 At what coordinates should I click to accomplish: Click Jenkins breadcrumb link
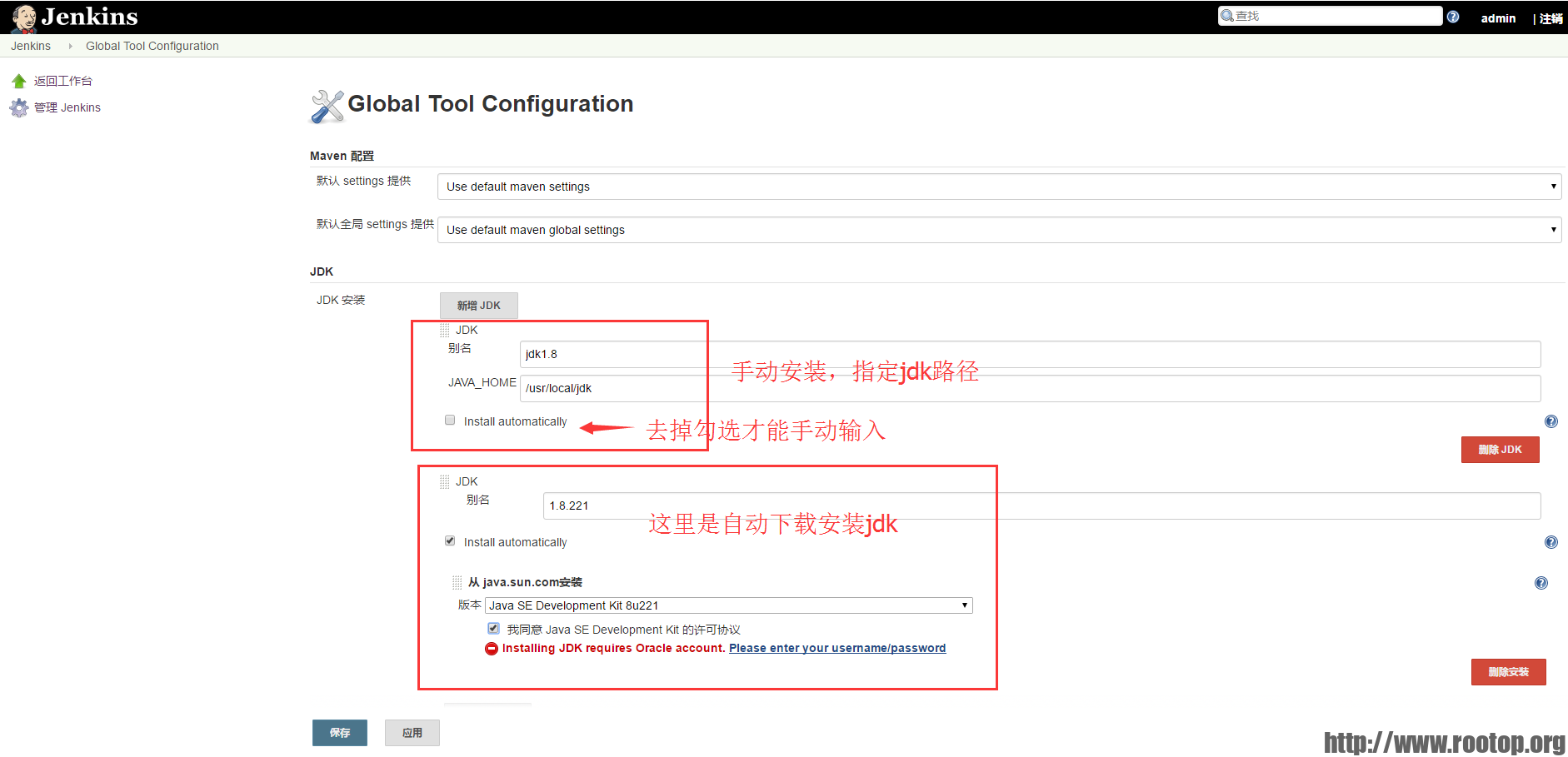(31, 46)
